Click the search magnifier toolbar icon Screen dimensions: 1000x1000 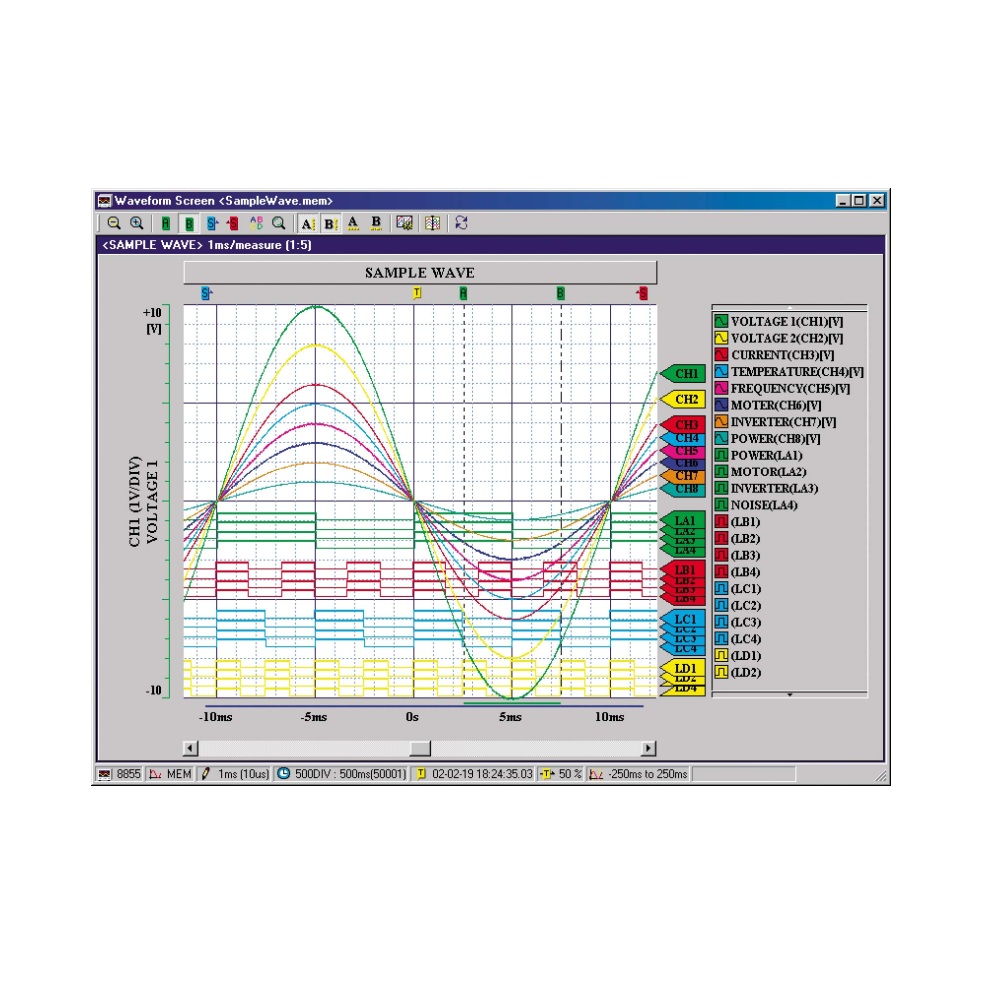coord(279,223)
